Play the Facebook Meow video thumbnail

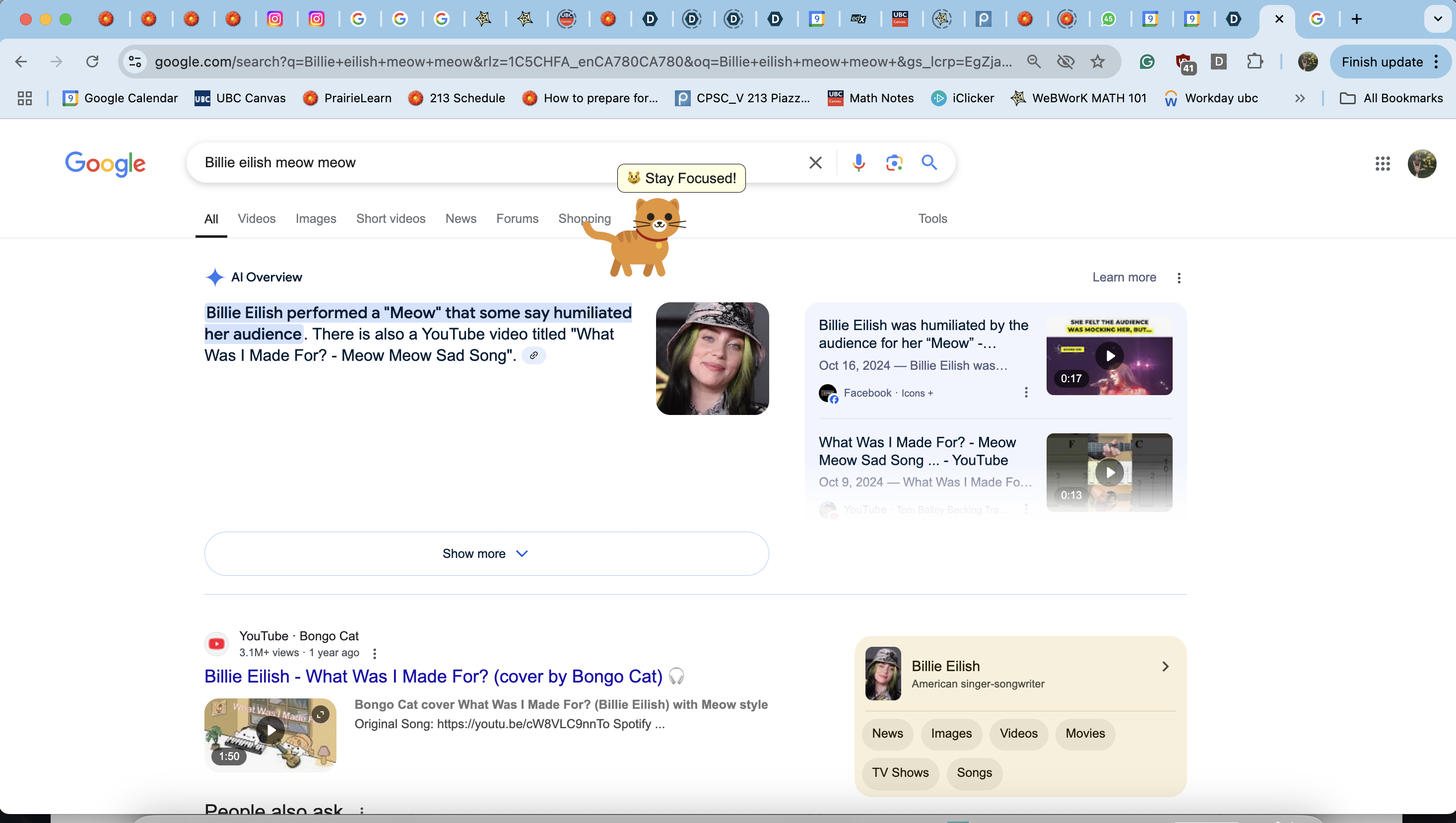click(1109, 355)
